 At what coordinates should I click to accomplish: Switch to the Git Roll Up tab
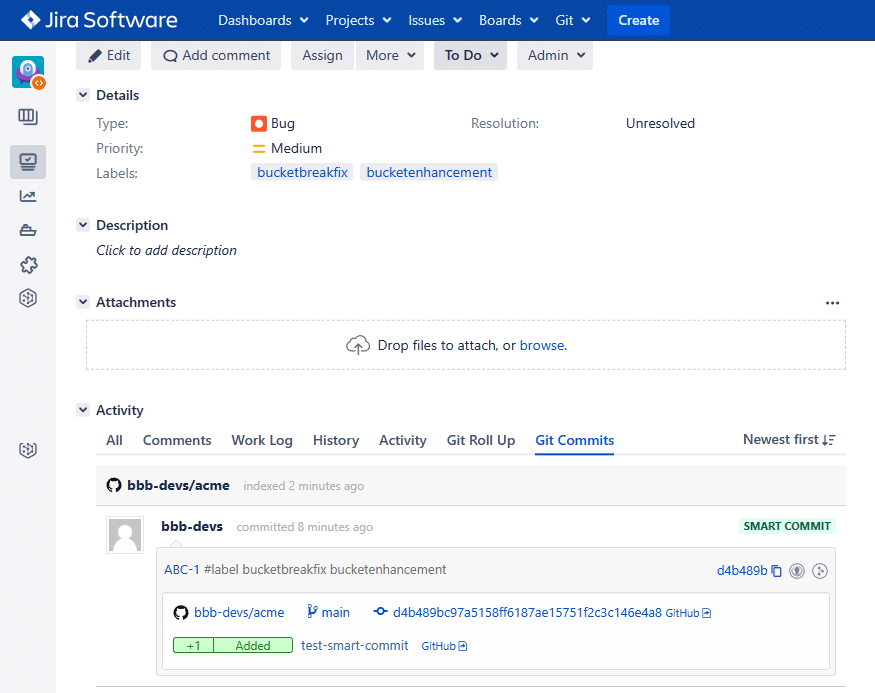tap(481, 440)
